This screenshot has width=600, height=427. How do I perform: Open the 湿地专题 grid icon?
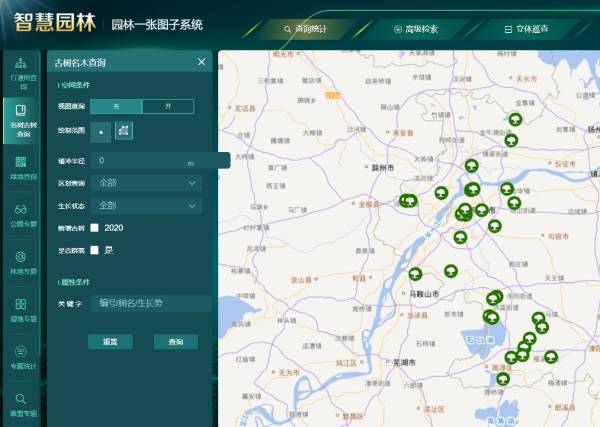[20, 309]
